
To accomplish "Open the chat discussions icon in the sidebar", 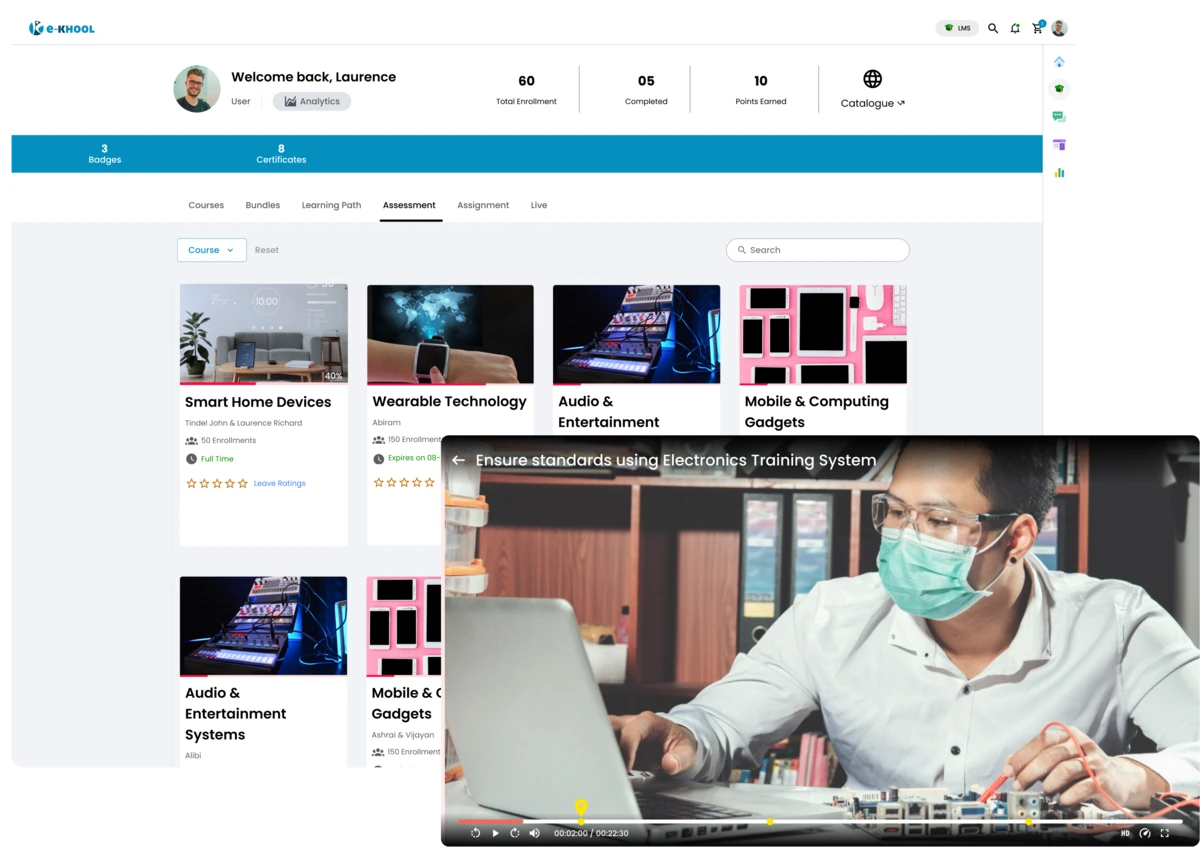I will tap(1059, 116).
